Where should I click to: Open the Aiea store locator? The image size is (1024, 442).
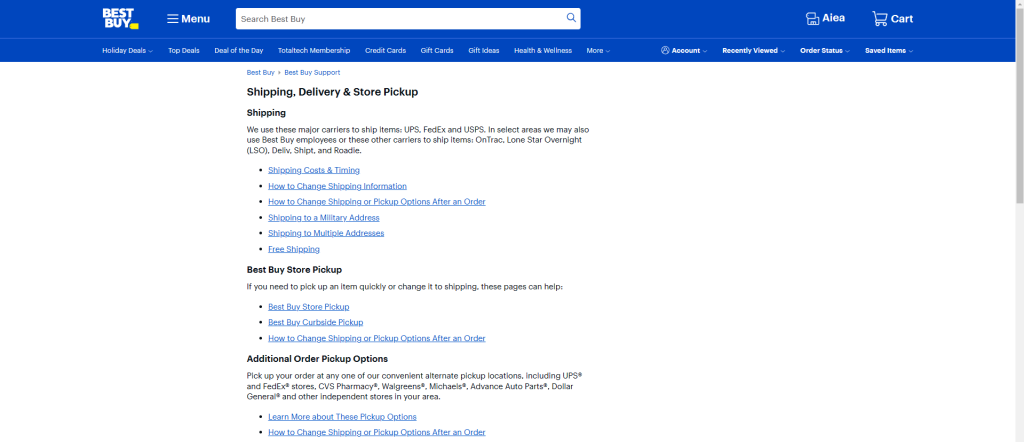coord(825,18)
